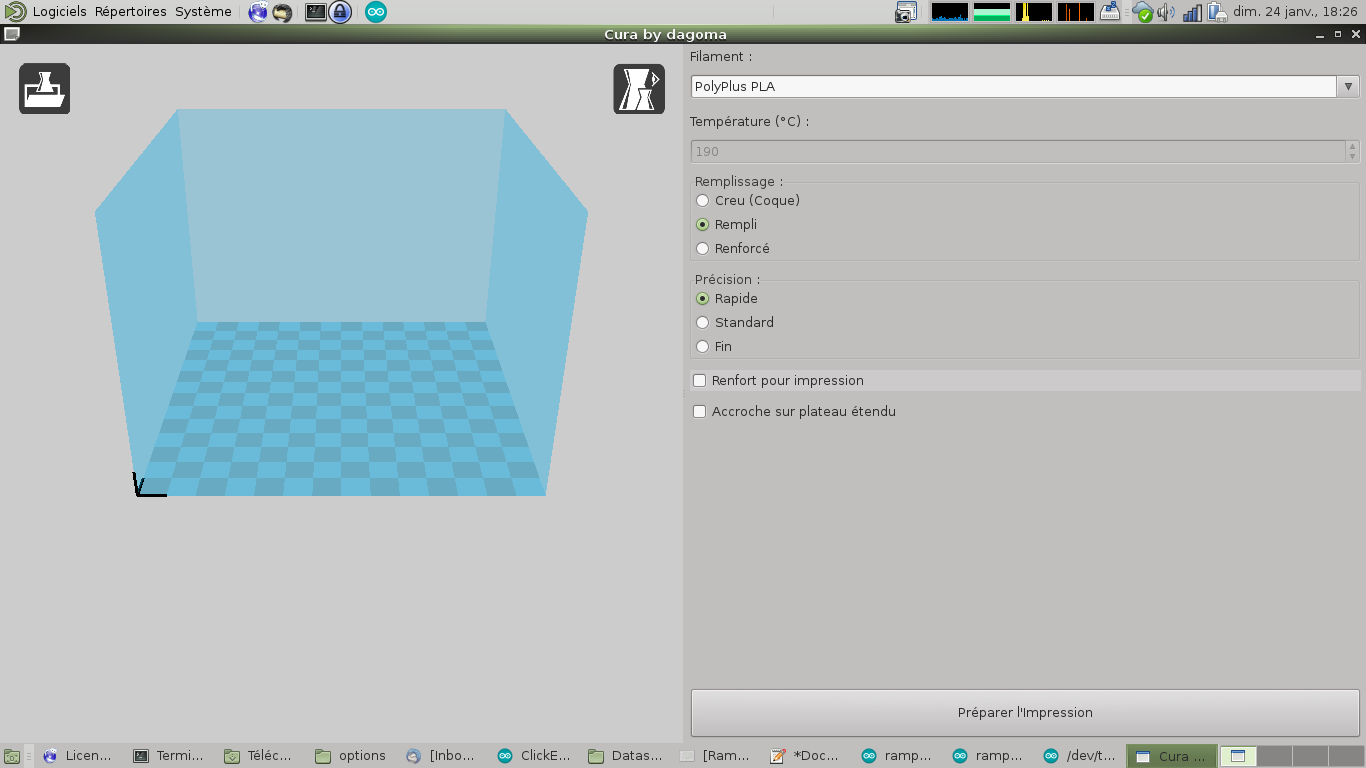Click the blue padlock launcher icon

tap(340, 12)
